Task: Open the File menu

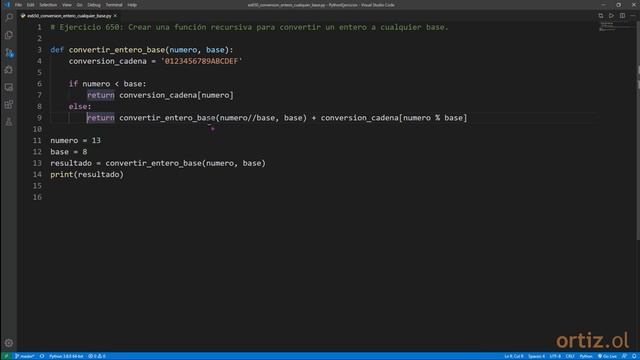Action: pos(18,5)
